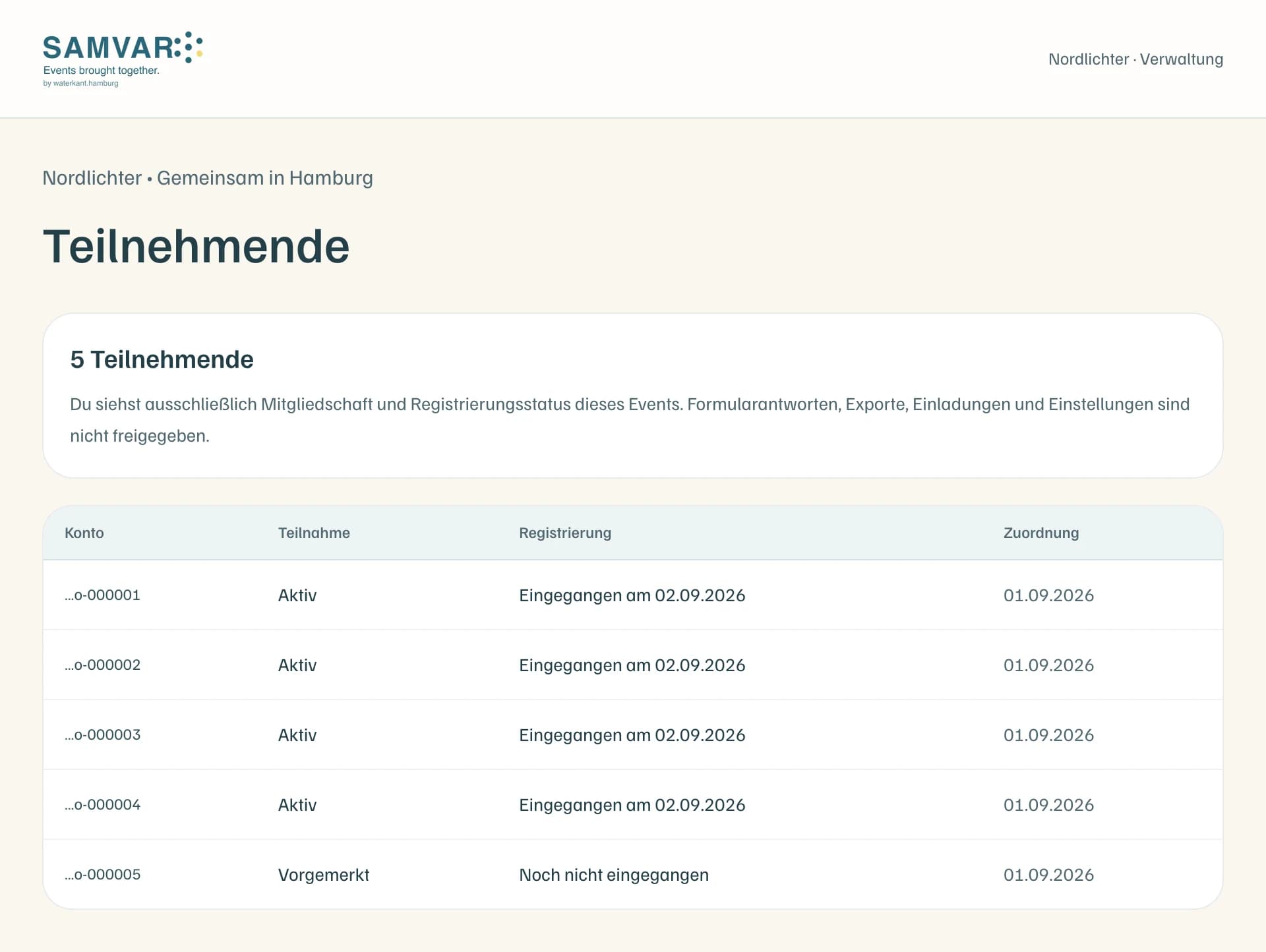The image size is (1266, 952).
Task: Click registration date for account …o-000001
Action: (632, 595)
